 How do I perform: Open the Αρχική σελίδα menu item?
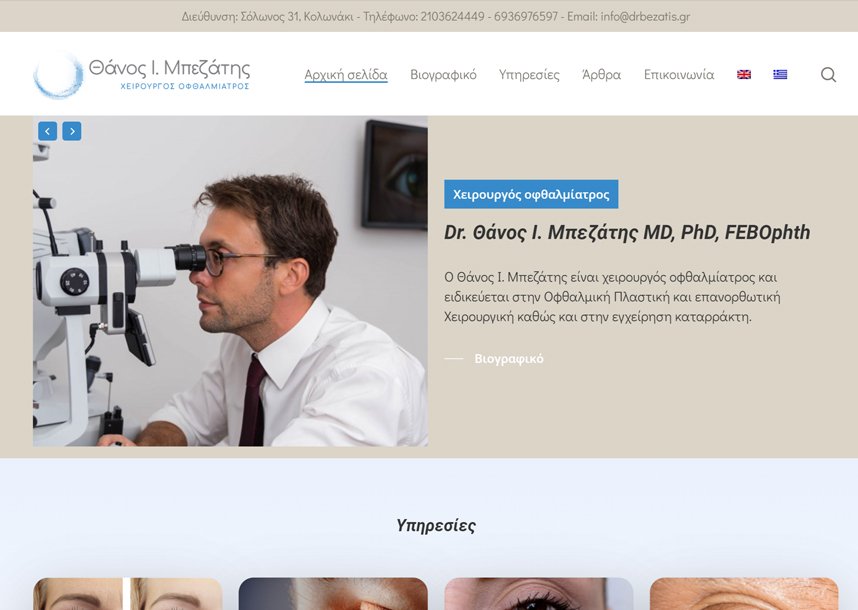(x=346, y=74)
